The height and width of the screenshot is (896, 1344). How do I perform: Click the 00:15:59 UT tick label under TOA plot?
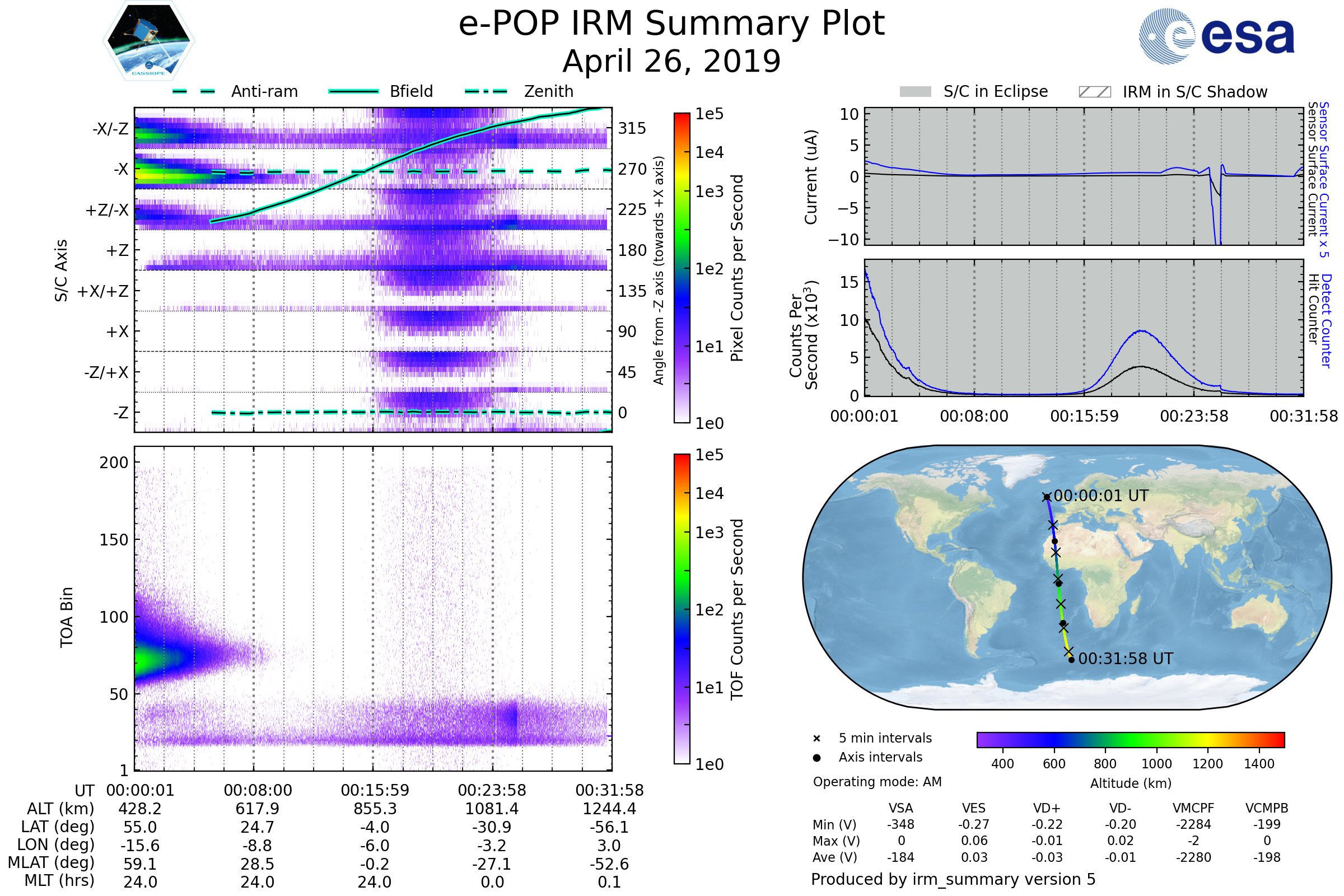pyautogui.click(x=375, y=790)
